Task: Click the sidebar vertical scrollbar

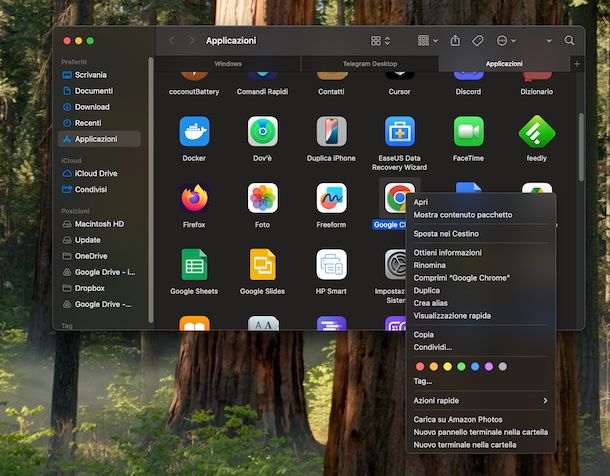Action: click(151, 190)
